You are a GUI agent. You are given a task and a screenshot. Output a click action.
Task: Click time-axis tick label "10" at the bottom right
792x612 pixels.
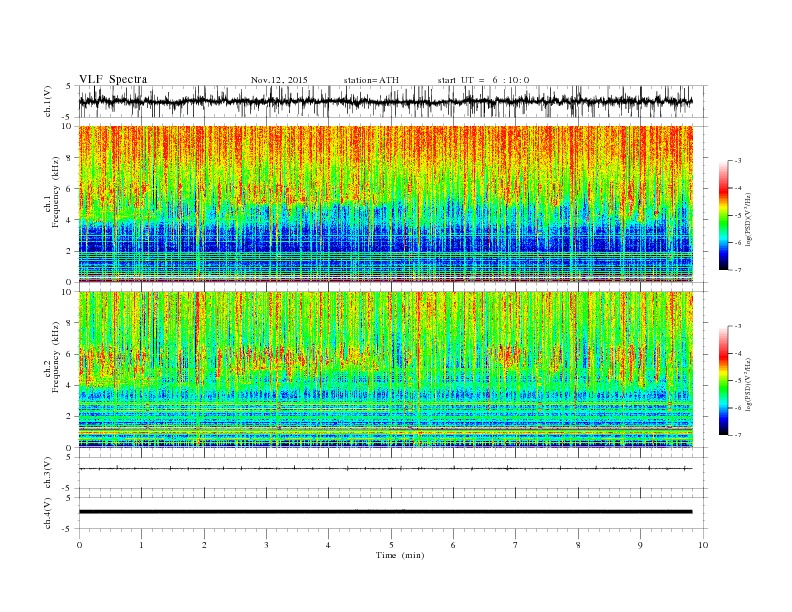click(703, 545)
